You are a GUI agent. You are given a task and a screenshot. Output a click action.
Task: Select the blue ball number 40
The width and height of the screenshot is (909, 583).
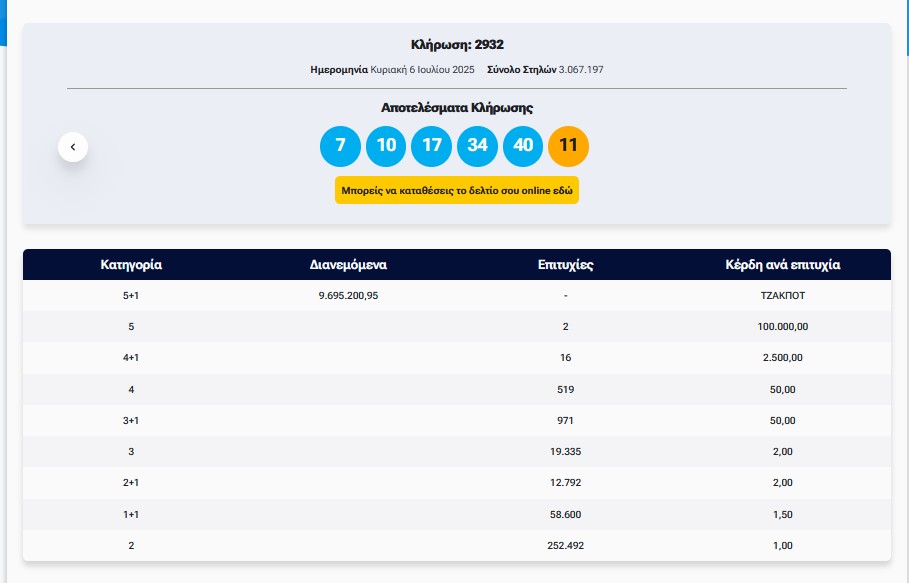click(523, 146)
